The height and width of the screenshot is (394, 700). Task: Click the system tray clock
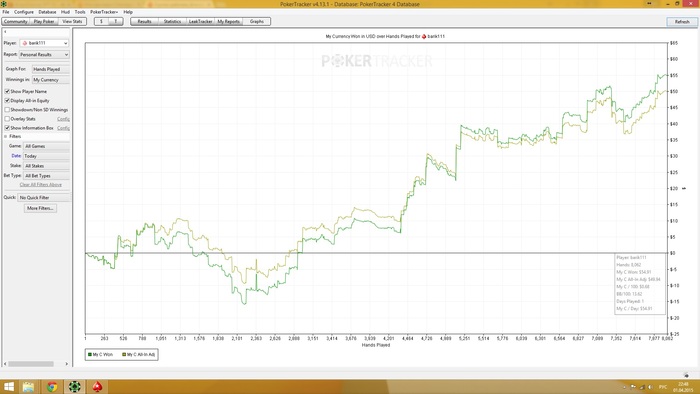point(683,387)
